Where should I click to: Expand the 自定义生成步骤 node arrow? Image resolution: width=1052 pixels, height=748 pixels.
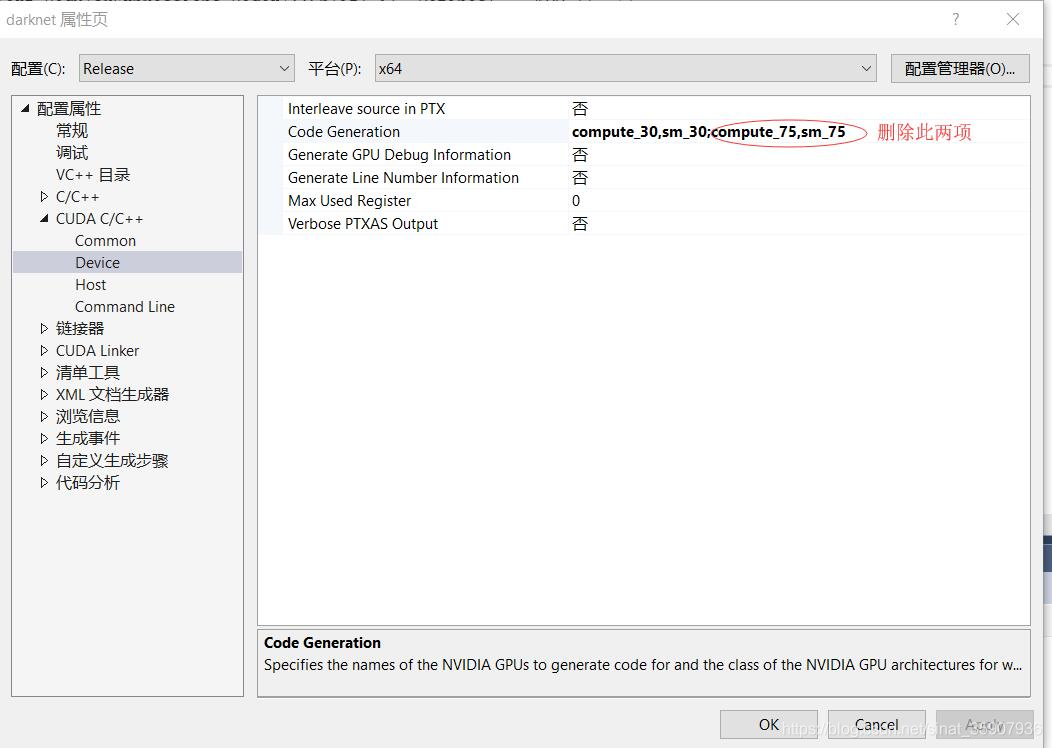click(x=44, y=460)
